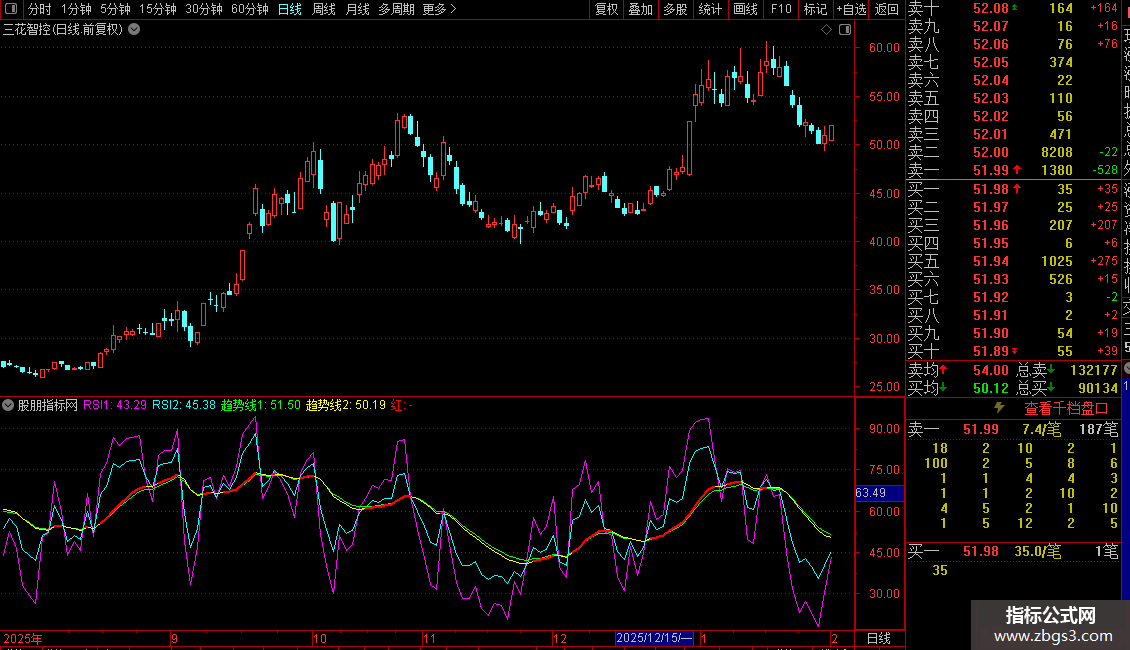This screenshot has width=1130, height=650.
Task: Open the F10 company info
Action: pos(780,9)
